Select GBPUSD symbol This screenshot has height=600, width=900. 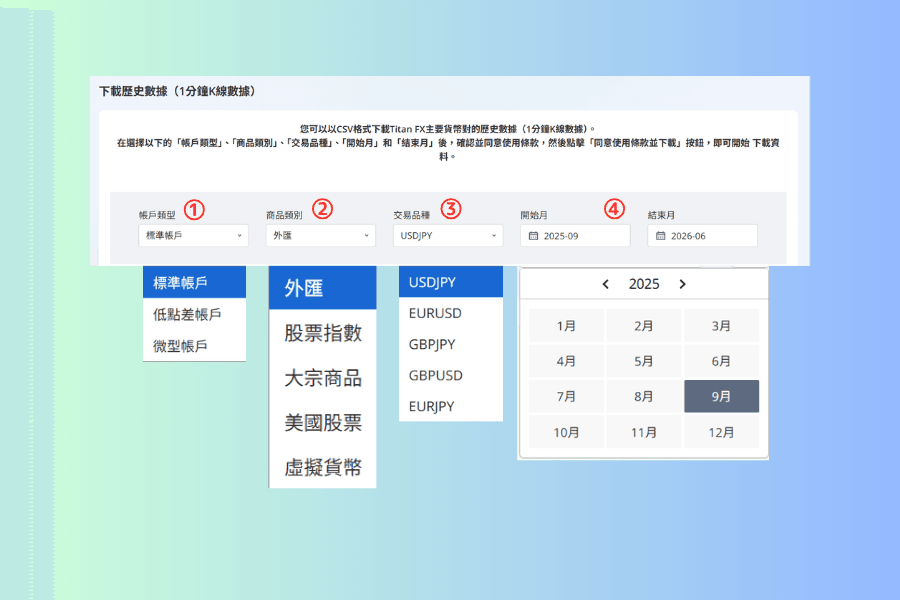451,376
